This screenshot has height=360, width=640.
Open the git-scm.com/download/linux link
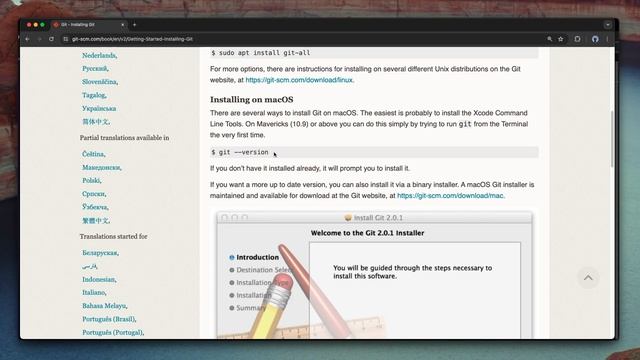(299, 80)
